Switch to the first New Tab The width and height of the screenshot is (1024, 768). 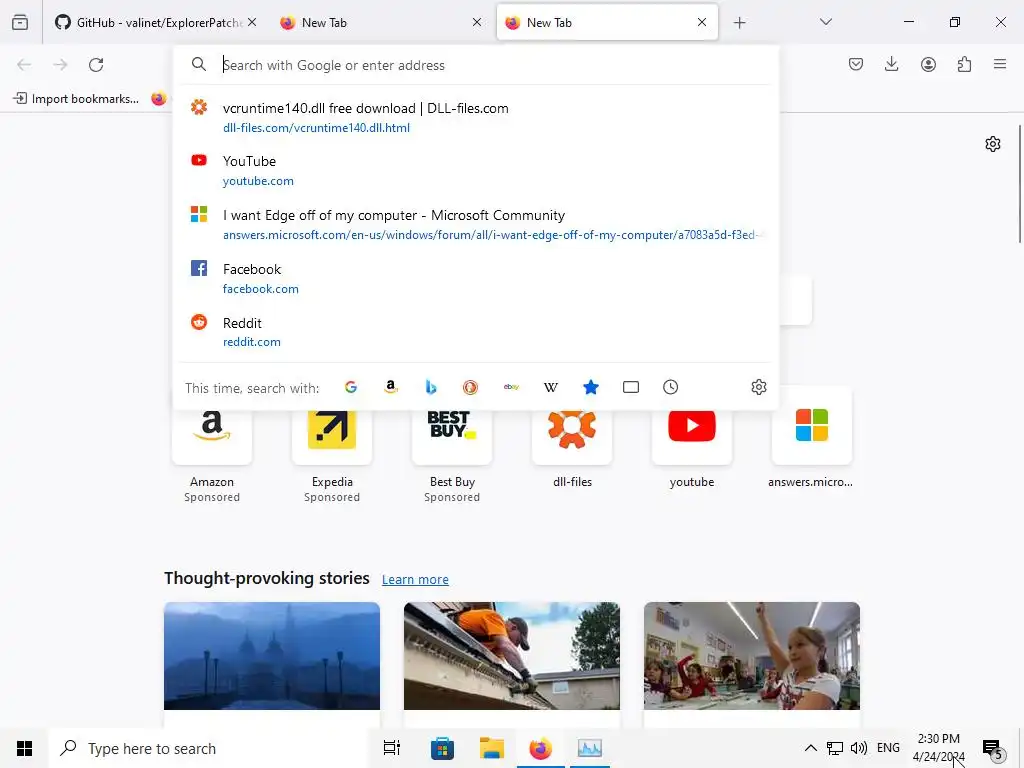tap(381, 23)
